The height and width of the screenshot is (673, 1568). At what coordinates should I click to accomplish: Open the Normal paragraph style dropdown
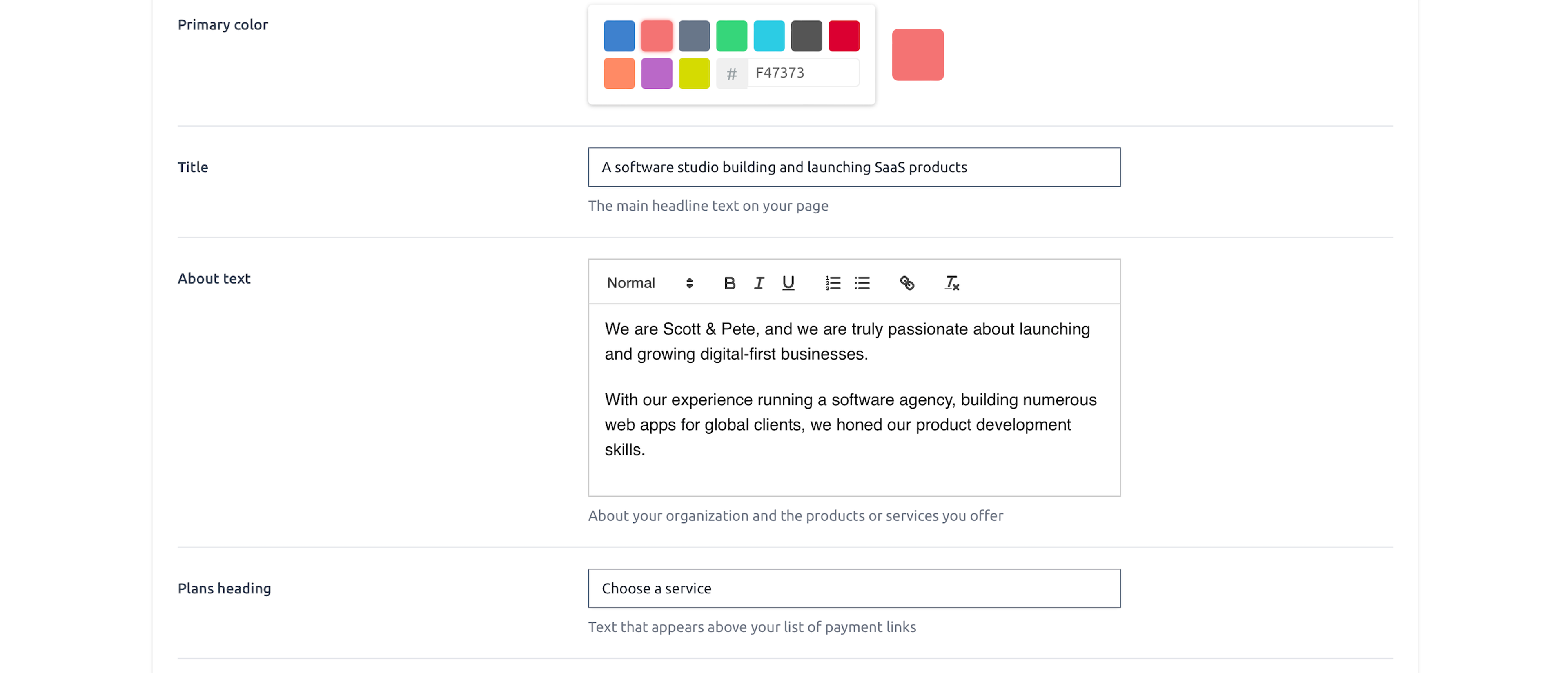[x=650, y=283]
